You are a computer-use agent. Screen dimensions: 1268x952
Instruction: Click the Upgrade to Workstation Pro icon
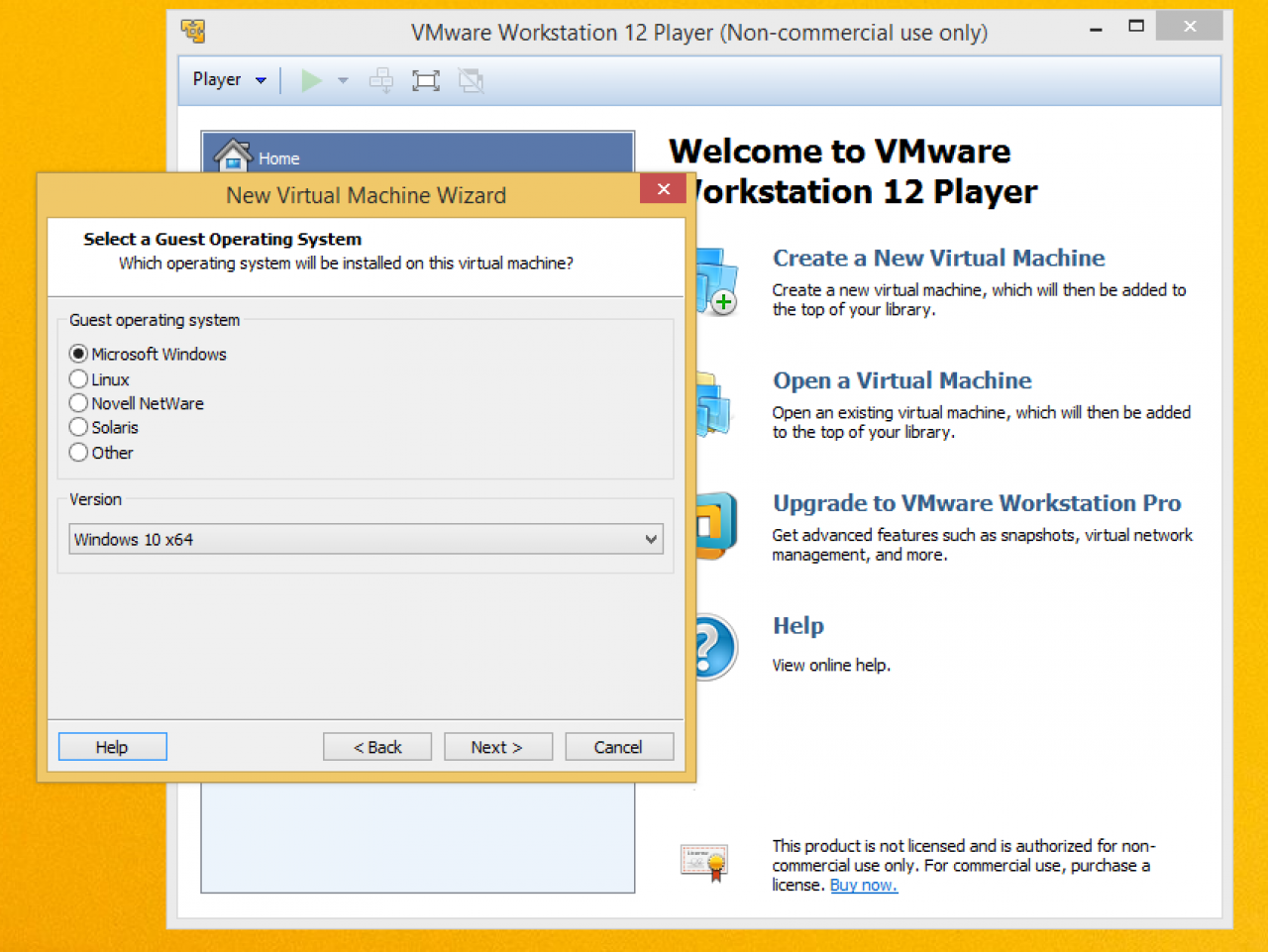[x=716, y=526]
